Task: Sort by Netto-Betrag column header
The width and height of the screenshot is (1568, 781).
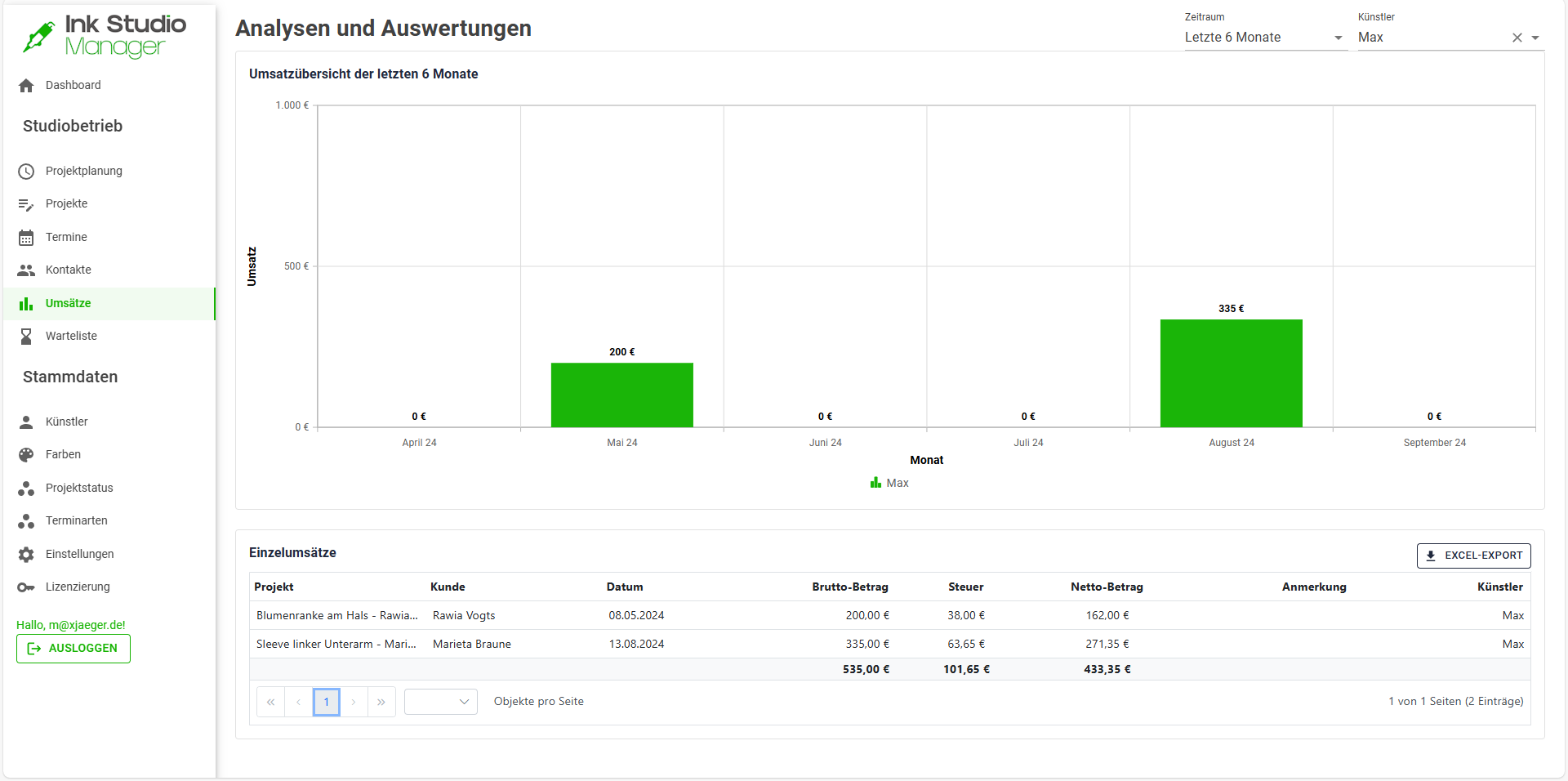Action: coord(1107,587)
